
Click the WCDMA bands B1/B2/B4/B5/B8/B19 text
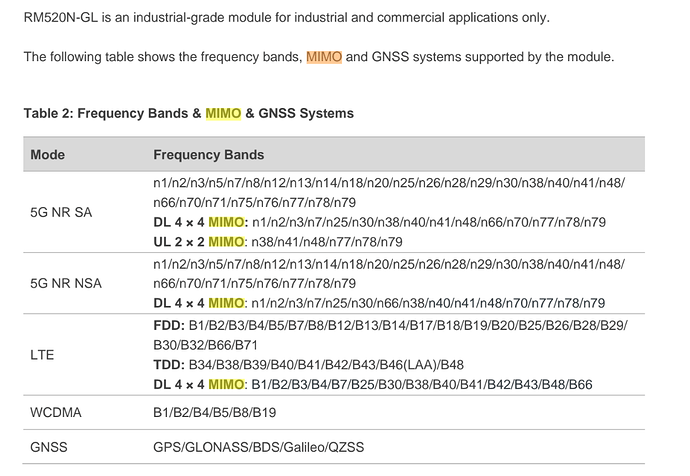tap(214, 410)
